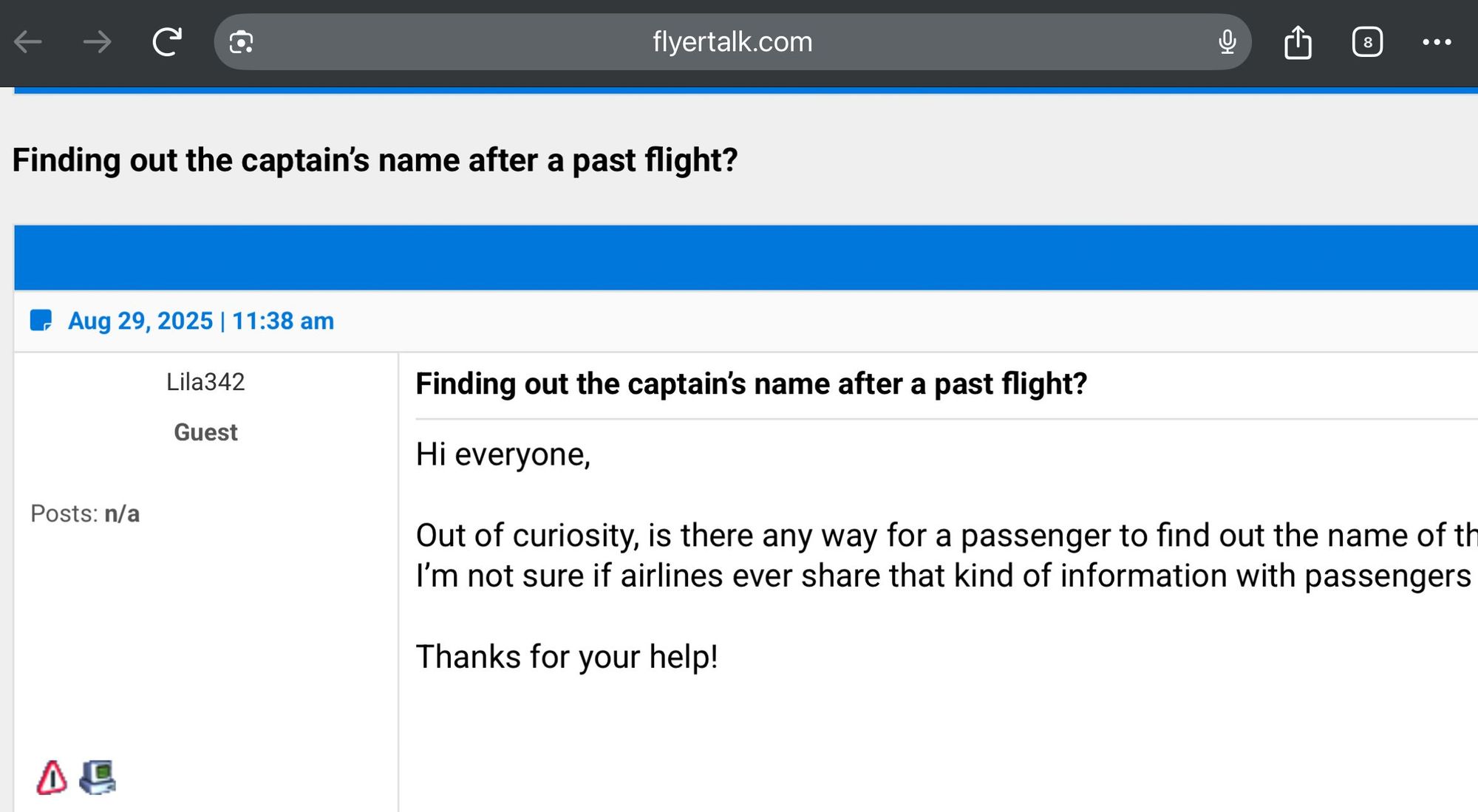Click the post status icon beside the date
The width and height of the screenshot is (1478, 812).
coord(41,321)
